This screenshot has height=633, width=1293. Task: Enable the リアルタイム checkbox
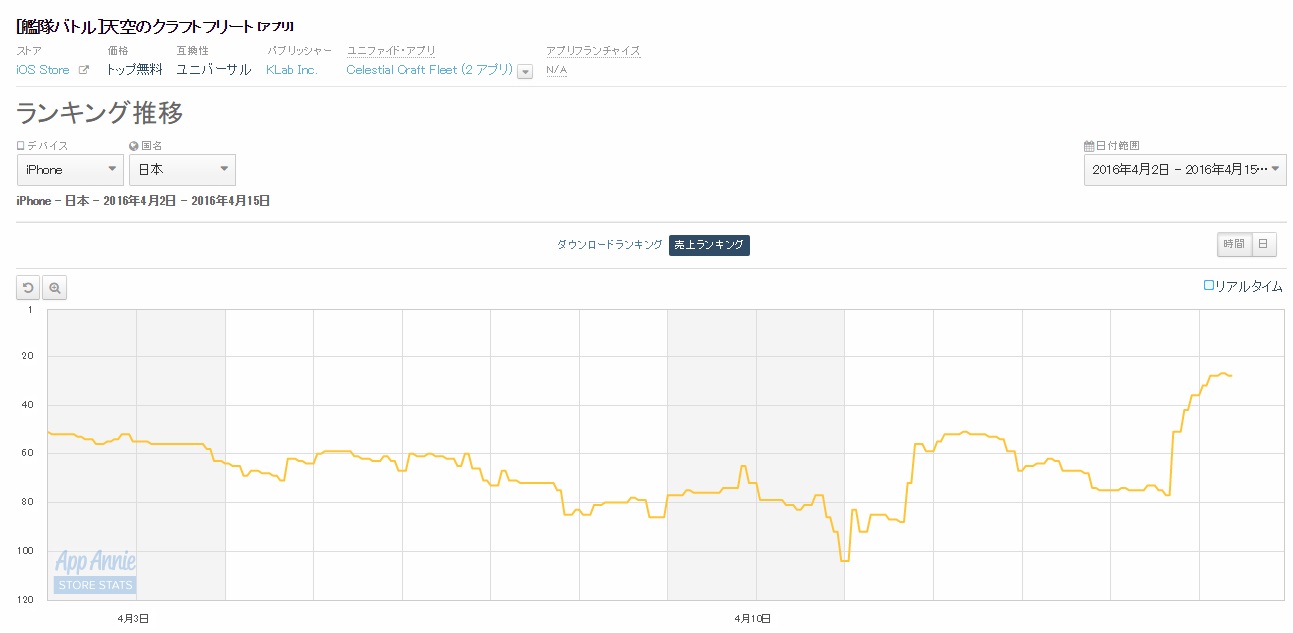(1209, 286)
